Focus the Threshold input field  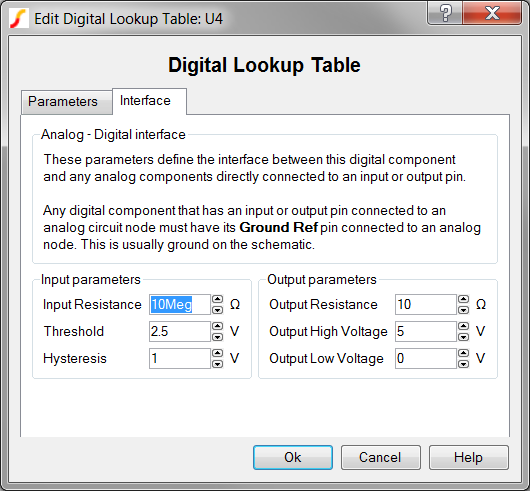click(180, 332)
